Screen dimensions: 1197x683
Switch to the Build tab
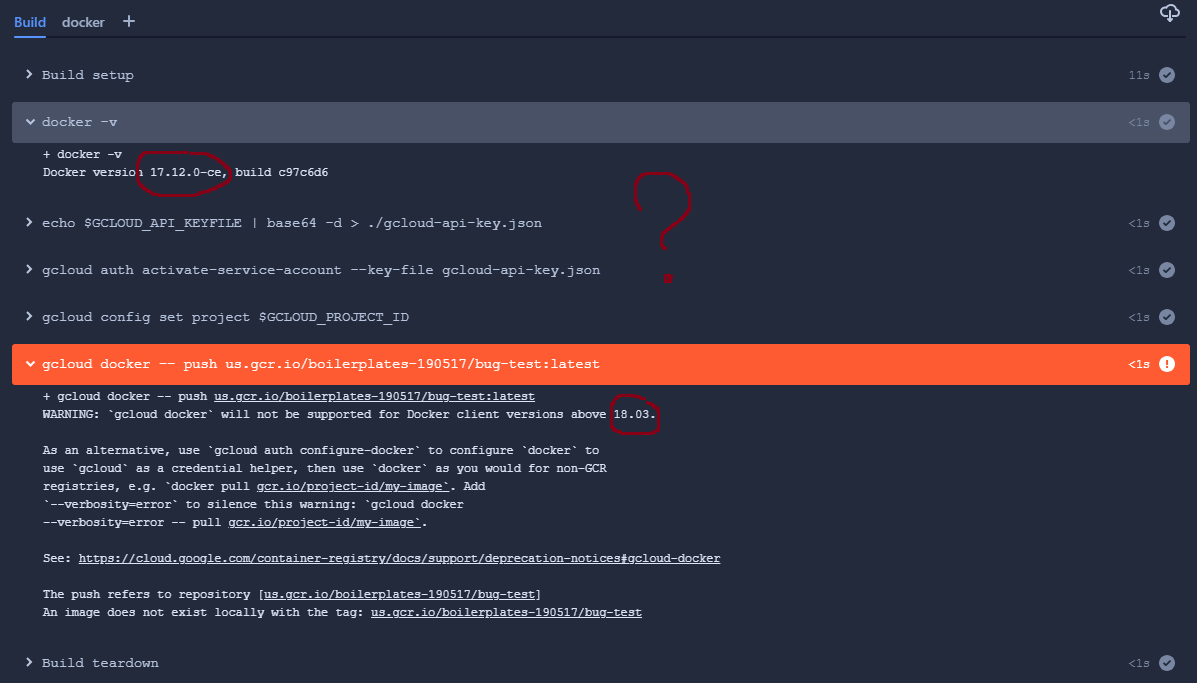click(x=30, y=22)
